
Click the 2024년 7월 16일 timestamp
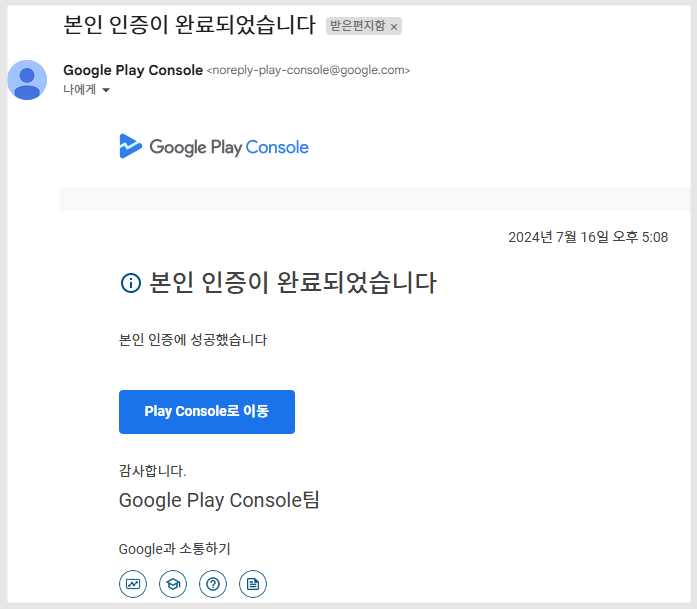(588, 237)
